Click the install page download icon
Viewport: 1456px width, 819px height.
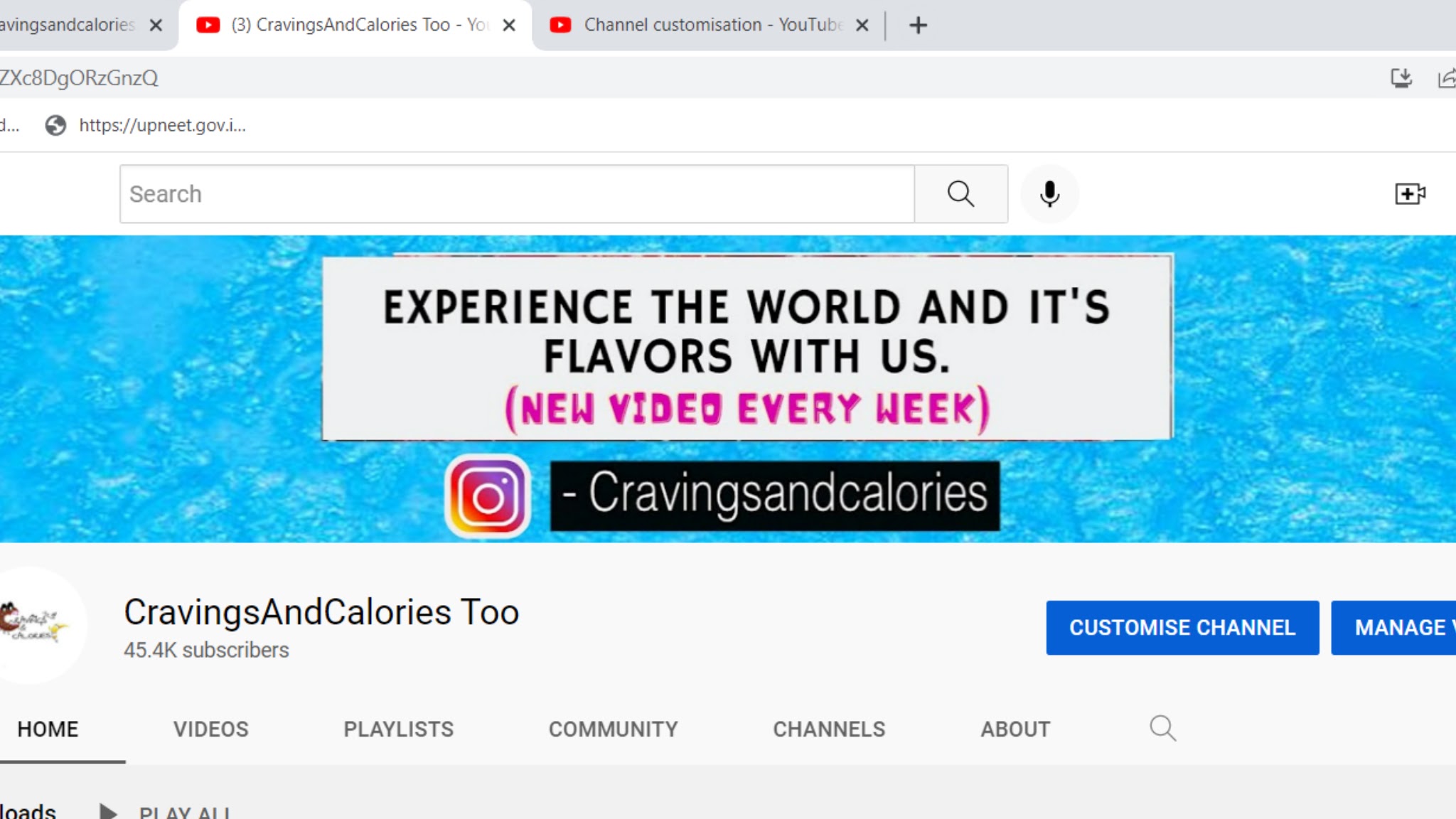(x=1401, y=77)
